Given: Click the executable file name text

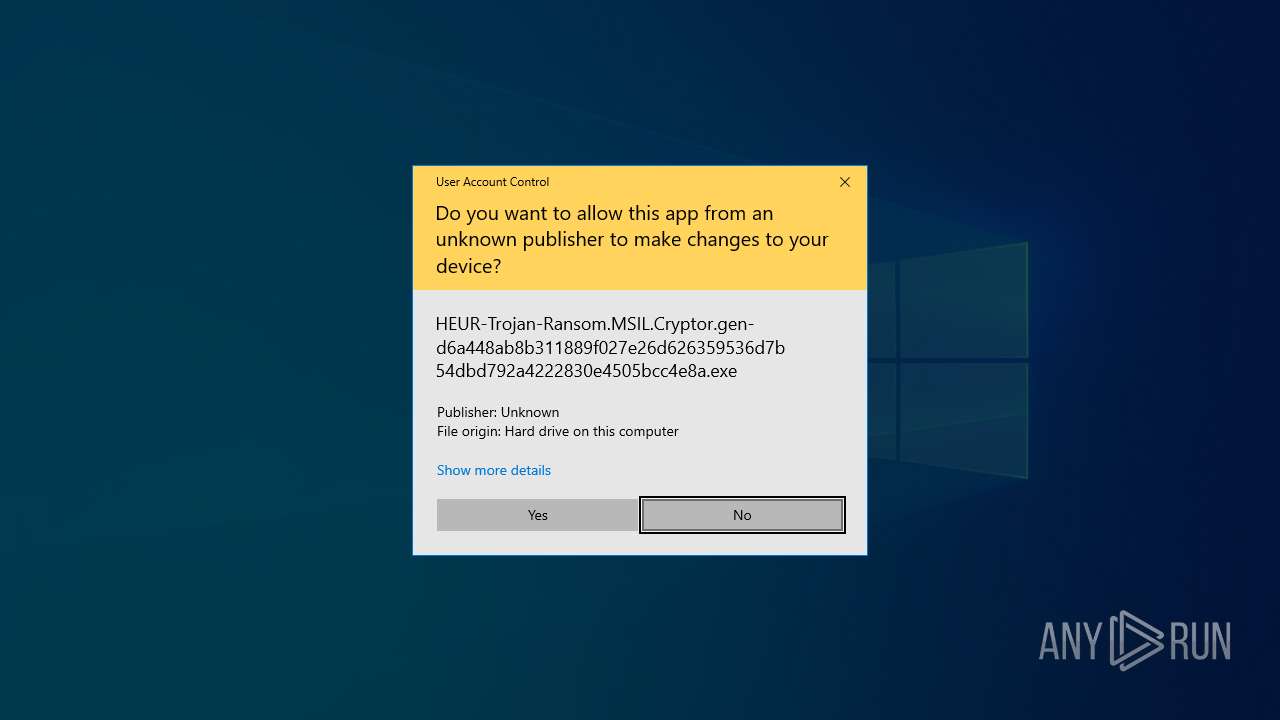Looking at the screenshot, I should (x=610, y=347).
